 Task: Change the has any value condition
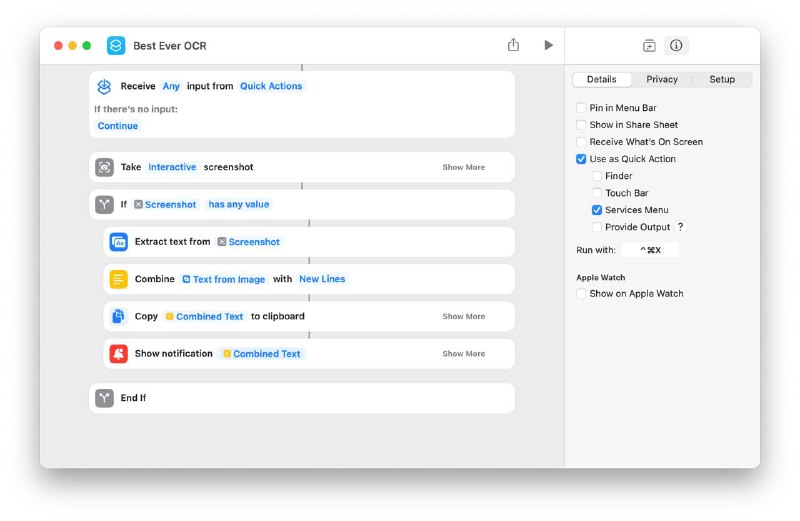pyautogui.click(x=238, y=204)
